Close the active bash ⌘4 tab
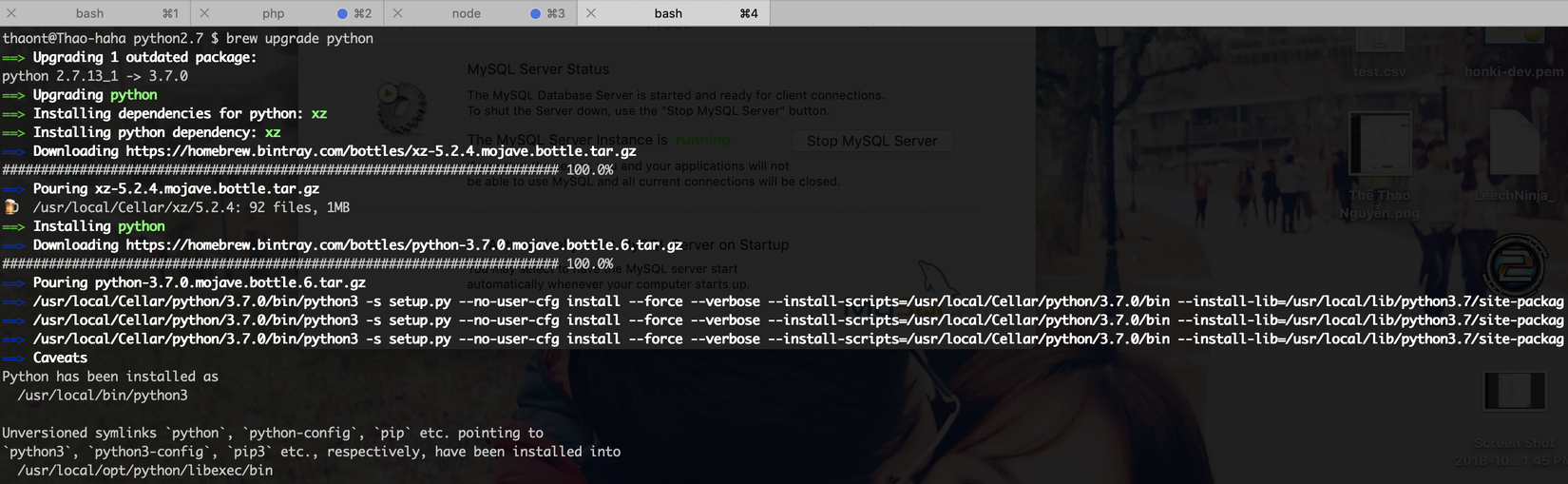 click(x=591, y=13)
